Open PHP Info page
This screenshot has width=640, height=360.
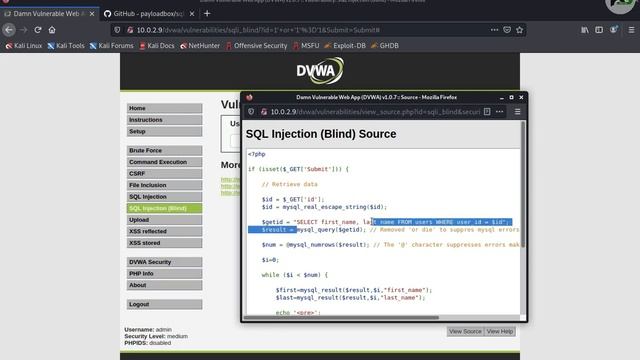tap(164, 273)
